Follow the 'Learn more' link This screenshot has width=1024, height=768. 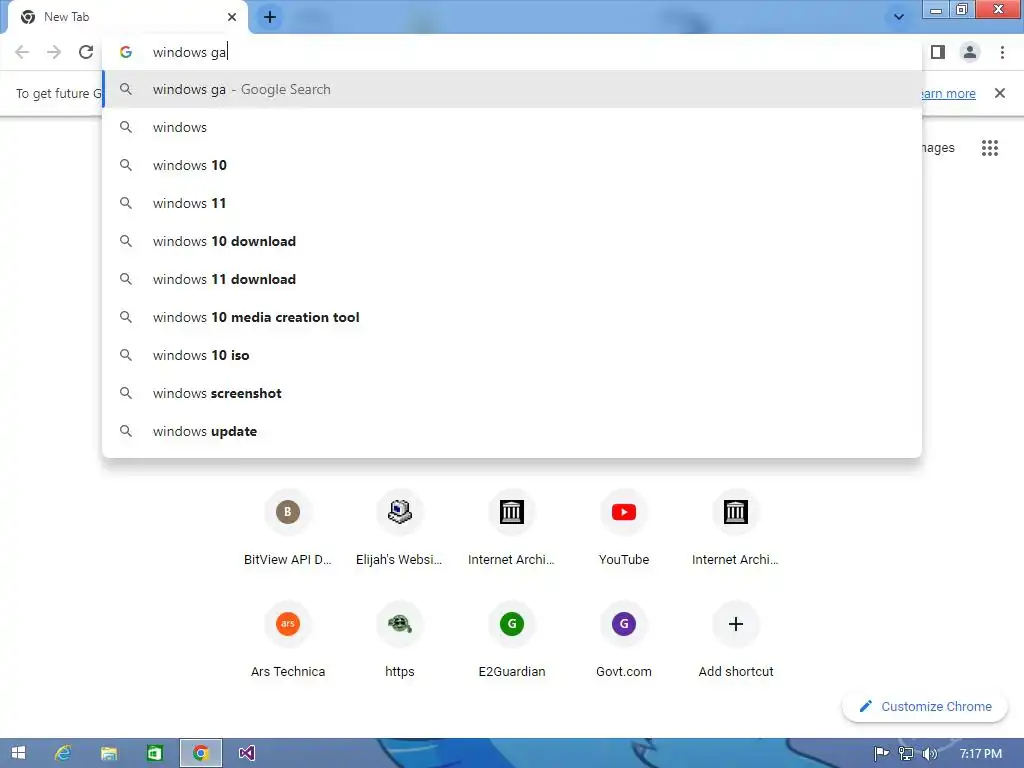(948, 93)
